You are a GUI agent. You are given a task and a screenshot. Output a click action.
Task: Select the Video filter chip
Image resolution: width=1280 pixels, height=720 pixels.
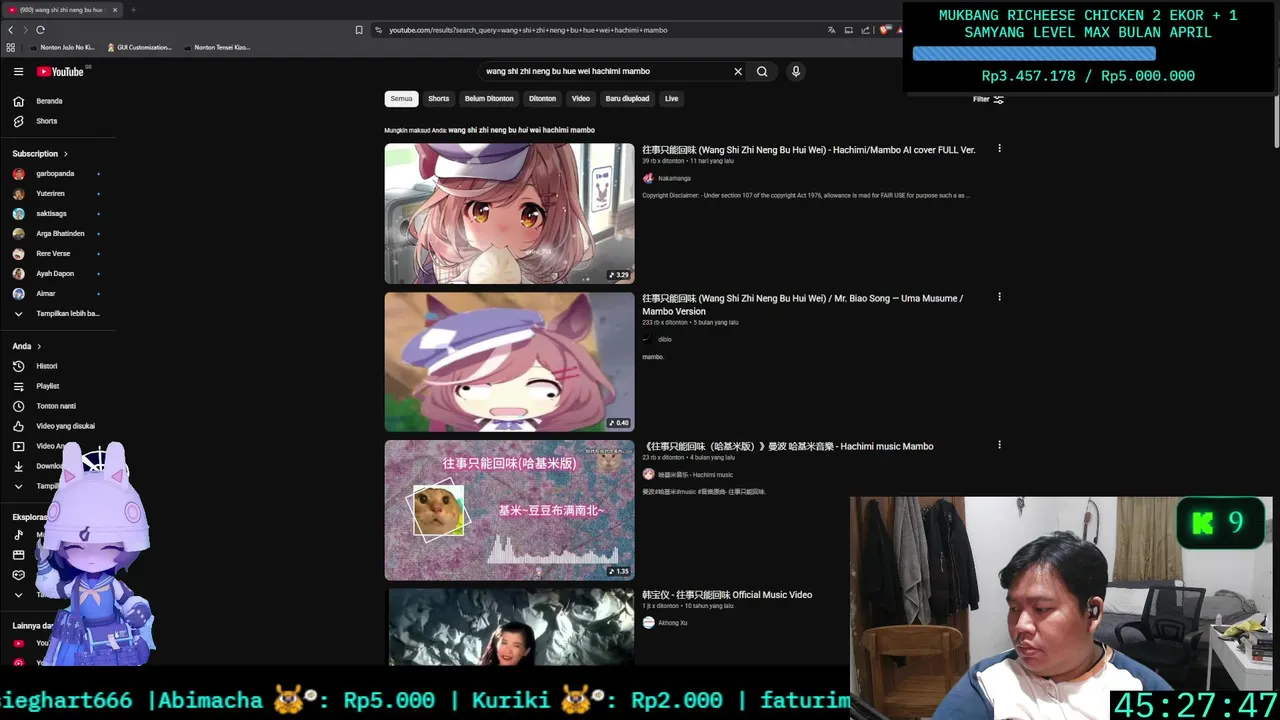point(581,99)
